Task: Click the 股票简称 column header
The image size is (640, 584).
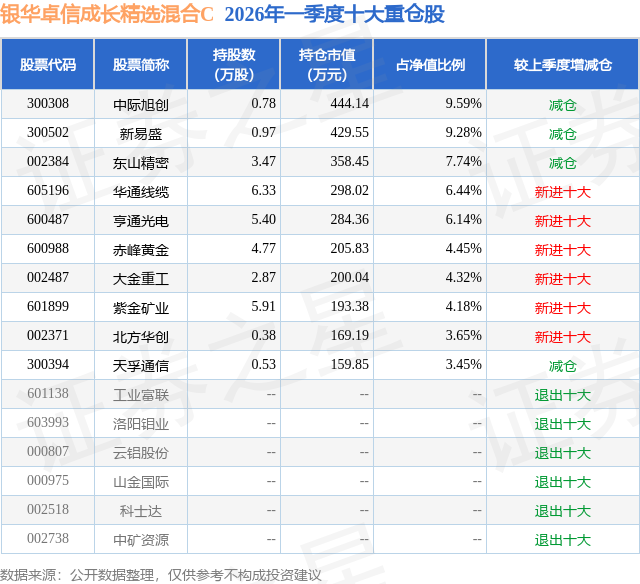Action: [141, 64]
